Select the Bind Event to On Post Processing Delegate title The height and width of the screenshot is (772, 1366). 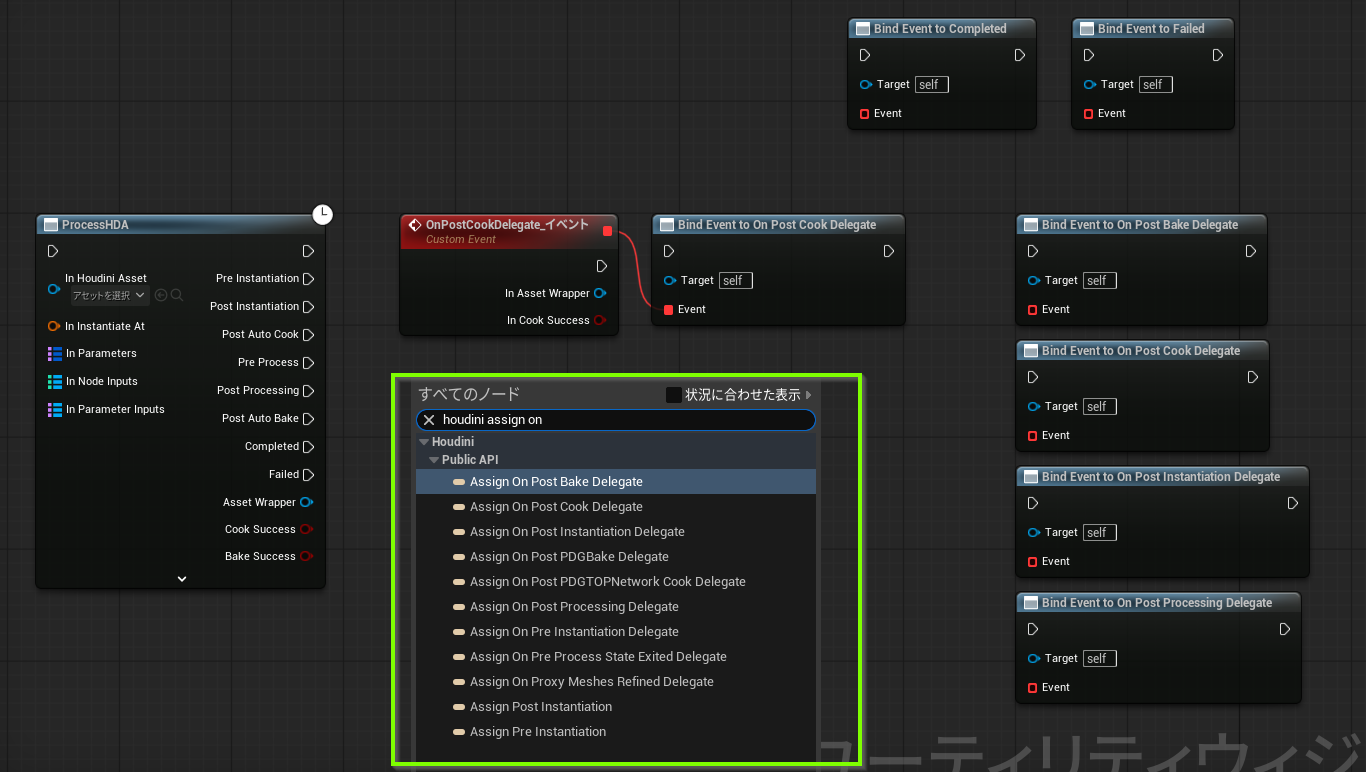(x=1158, y=603)
